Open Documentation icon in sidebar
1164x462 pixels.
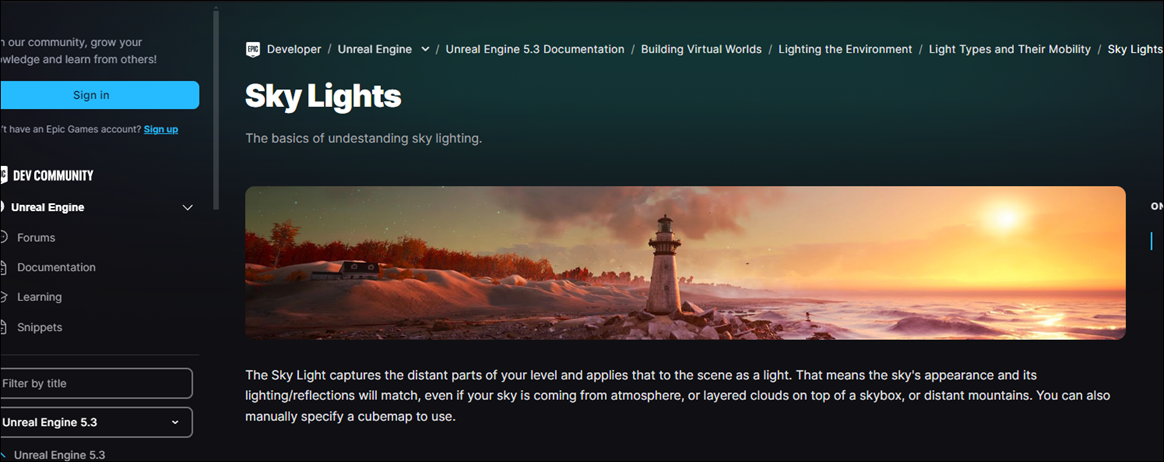[4, 267]
